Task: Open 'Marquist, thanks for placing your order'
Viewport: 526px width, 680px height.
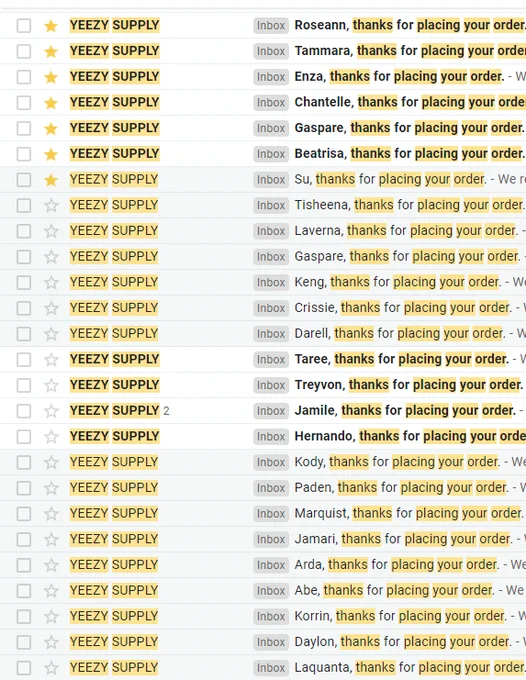Action: click(409, 513)
